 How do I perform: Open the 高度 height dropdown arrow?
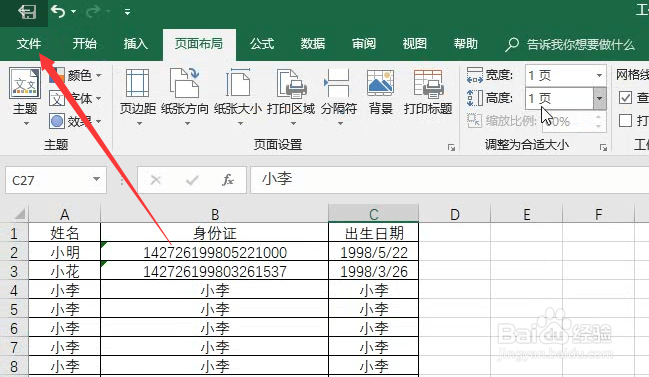[x=599, y=98]
